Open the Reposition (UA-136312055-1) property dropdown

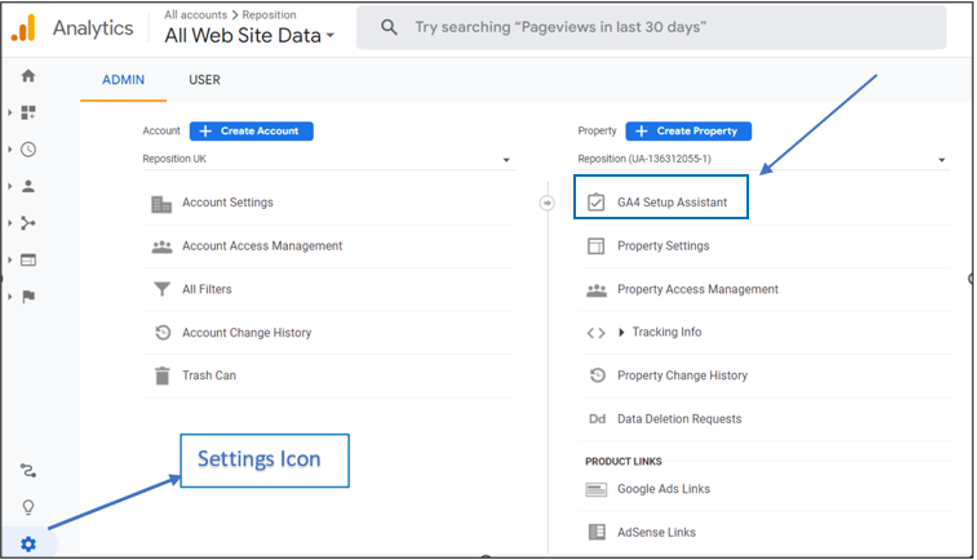click(x=763, y=159)
